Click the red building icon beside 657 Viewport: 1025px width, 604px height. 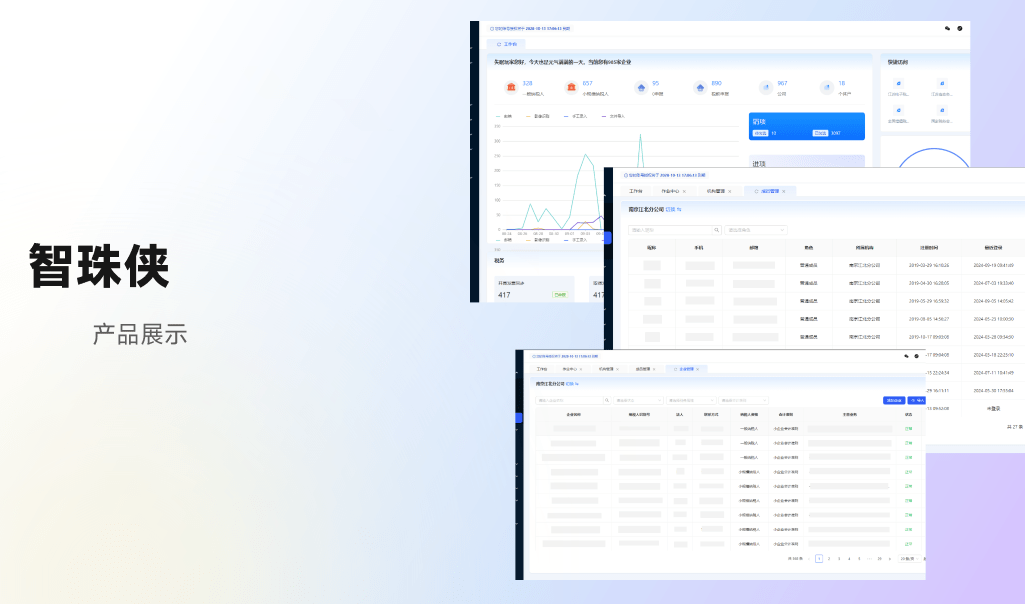(571, 88)
